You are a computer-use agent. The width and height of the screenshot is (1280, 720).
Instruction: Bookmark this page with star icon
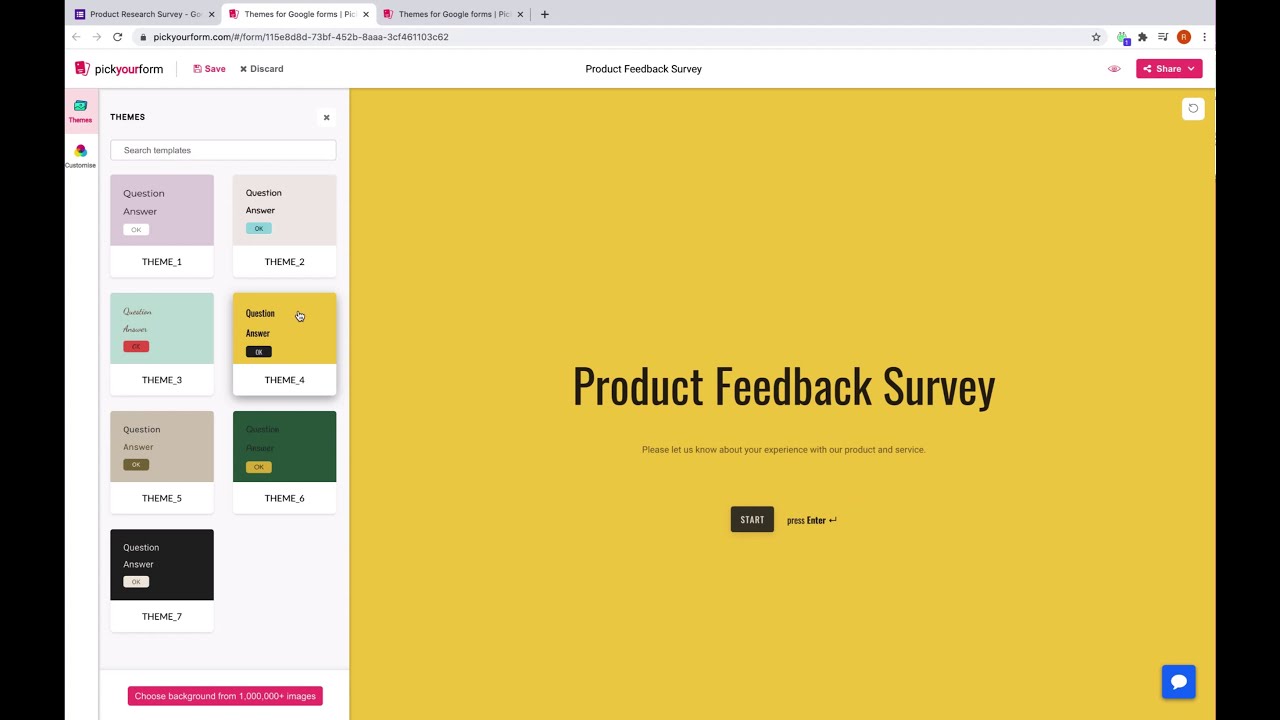[x=1096, y=37]
